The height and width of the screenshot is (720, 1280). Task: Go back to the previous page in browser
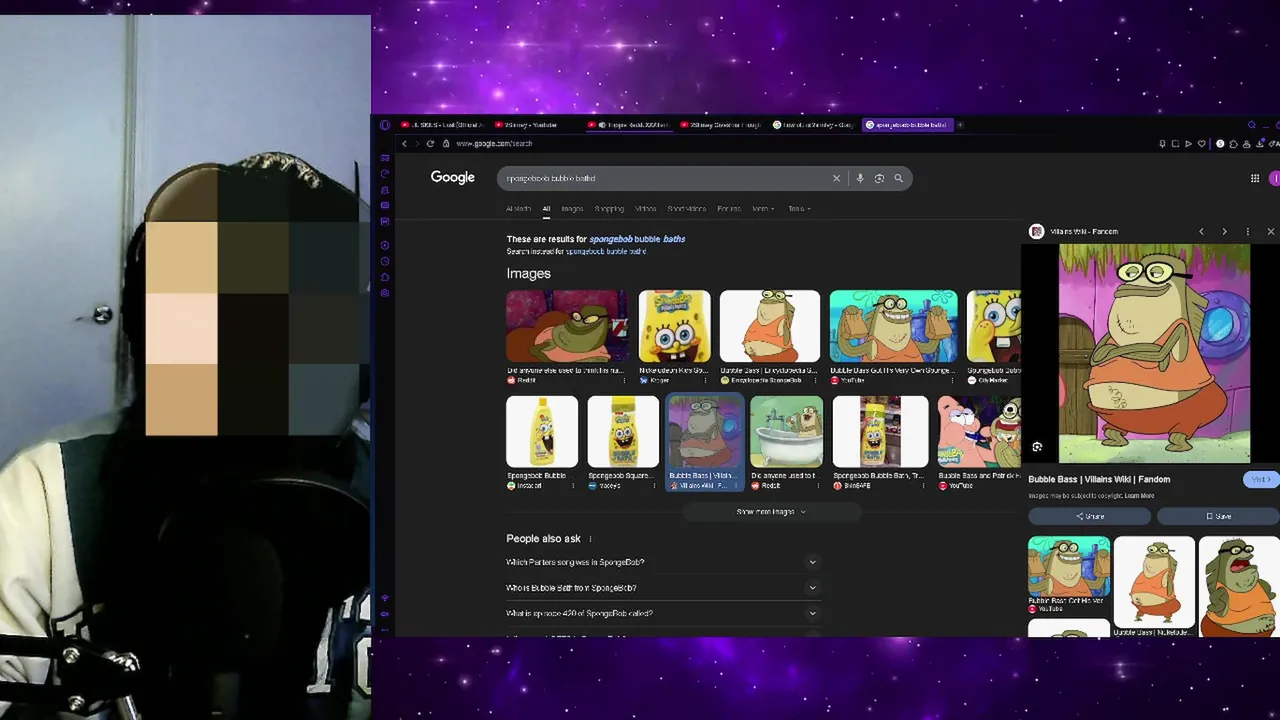click(404, 143)
